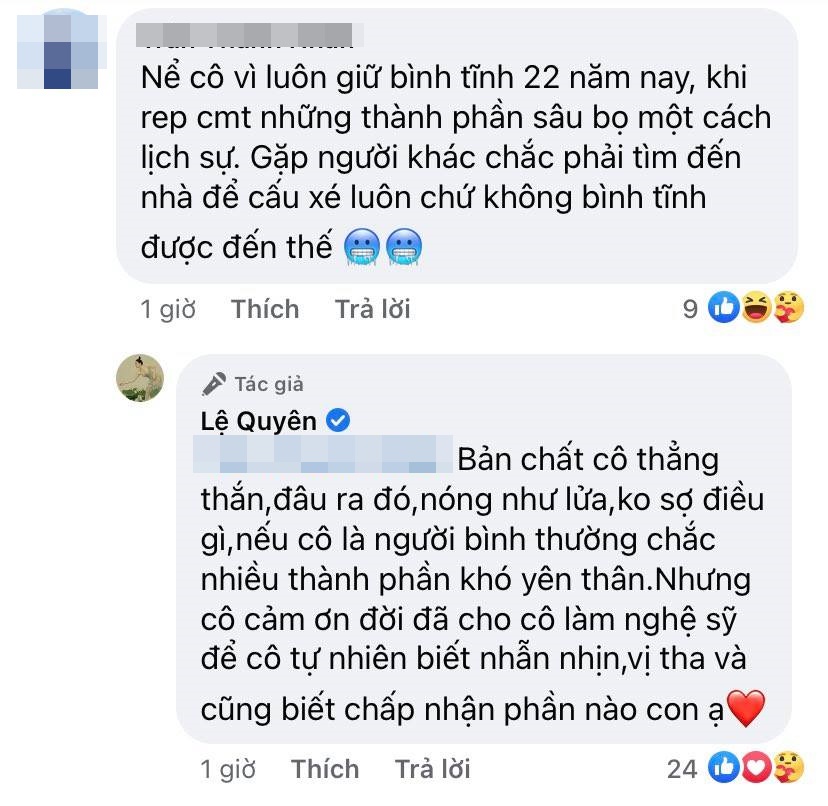
Task: Click the blue verified badge next to Lệ Quyên
Action: 338,421
